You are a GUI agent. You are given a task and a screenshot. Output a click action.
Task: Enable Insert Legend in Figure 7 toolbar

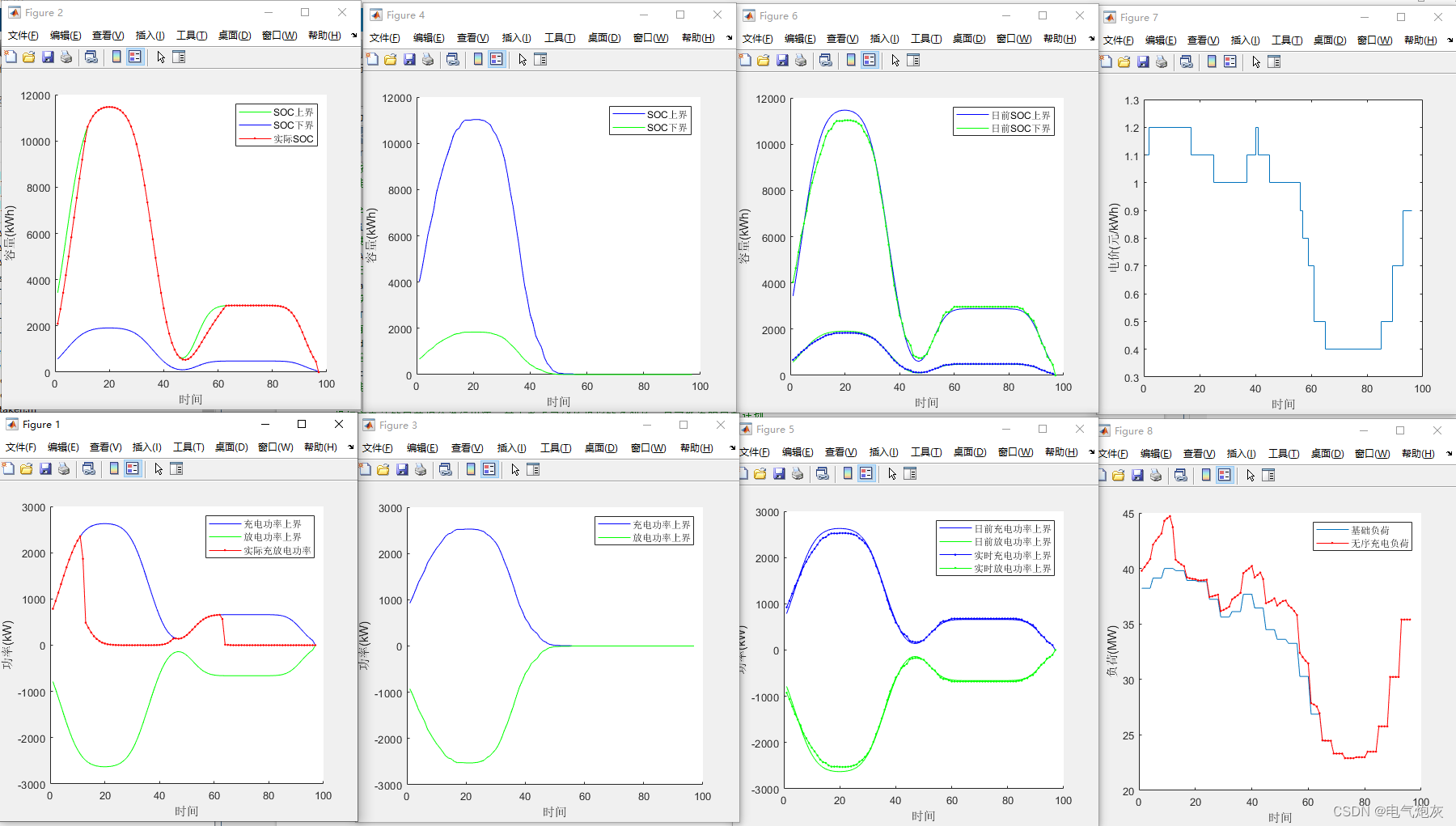coord(1230,61)
